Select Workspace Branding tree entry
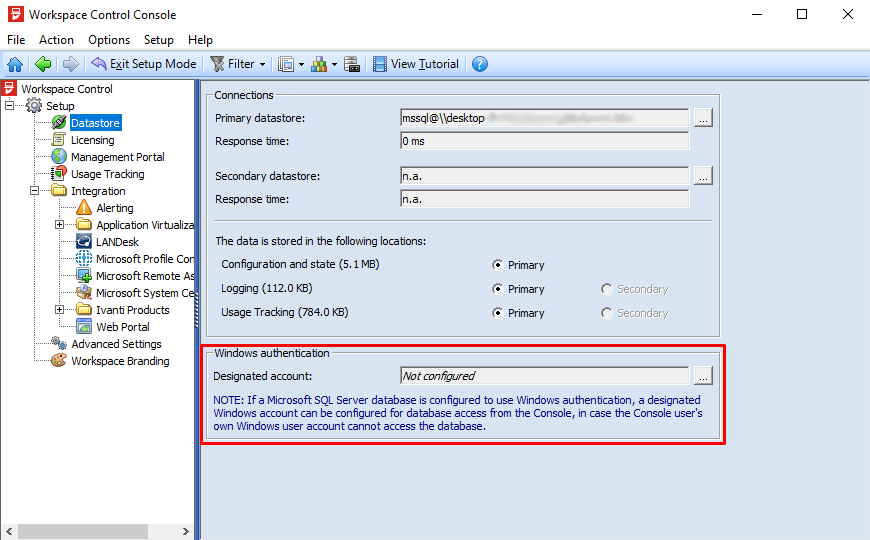870x540 pixels. click(x=120, y=361)
